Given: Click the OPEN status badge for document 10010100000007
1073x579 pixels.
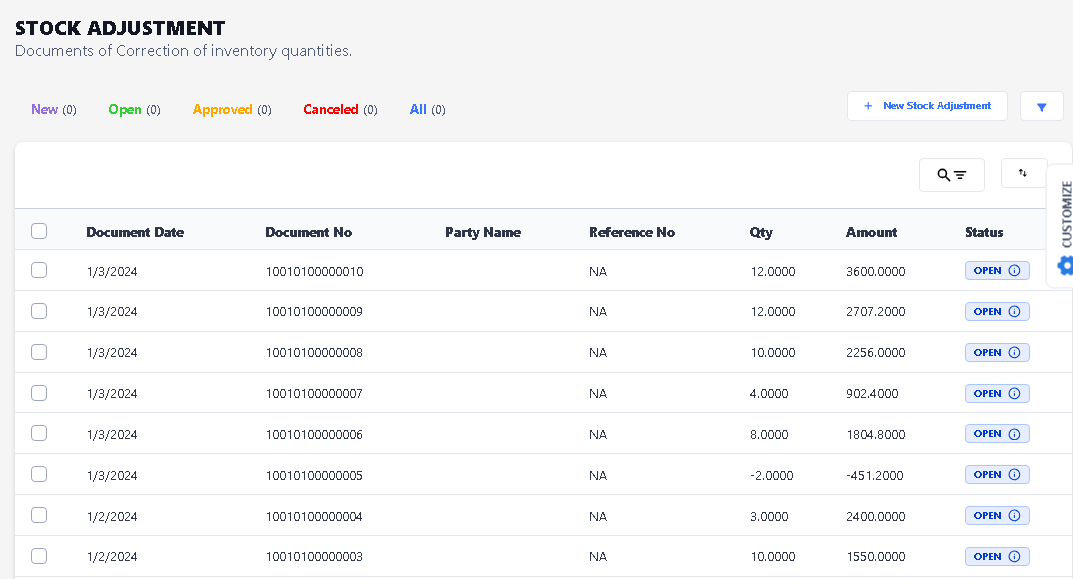Looking at the screenshot, I should coord(987,394).
